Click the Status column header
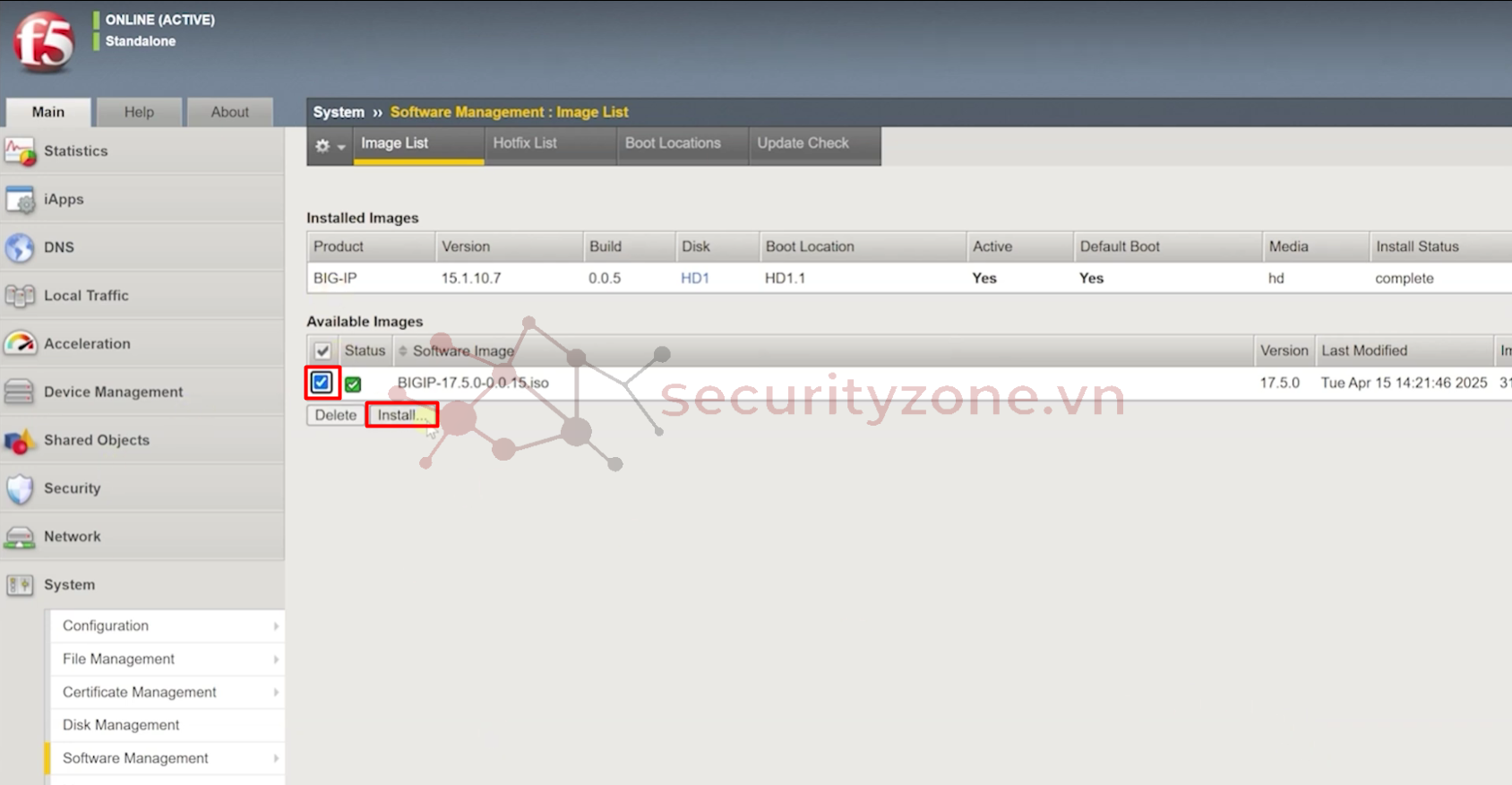The height and width of the screenshot is (785, 1512). coord(365,350)
